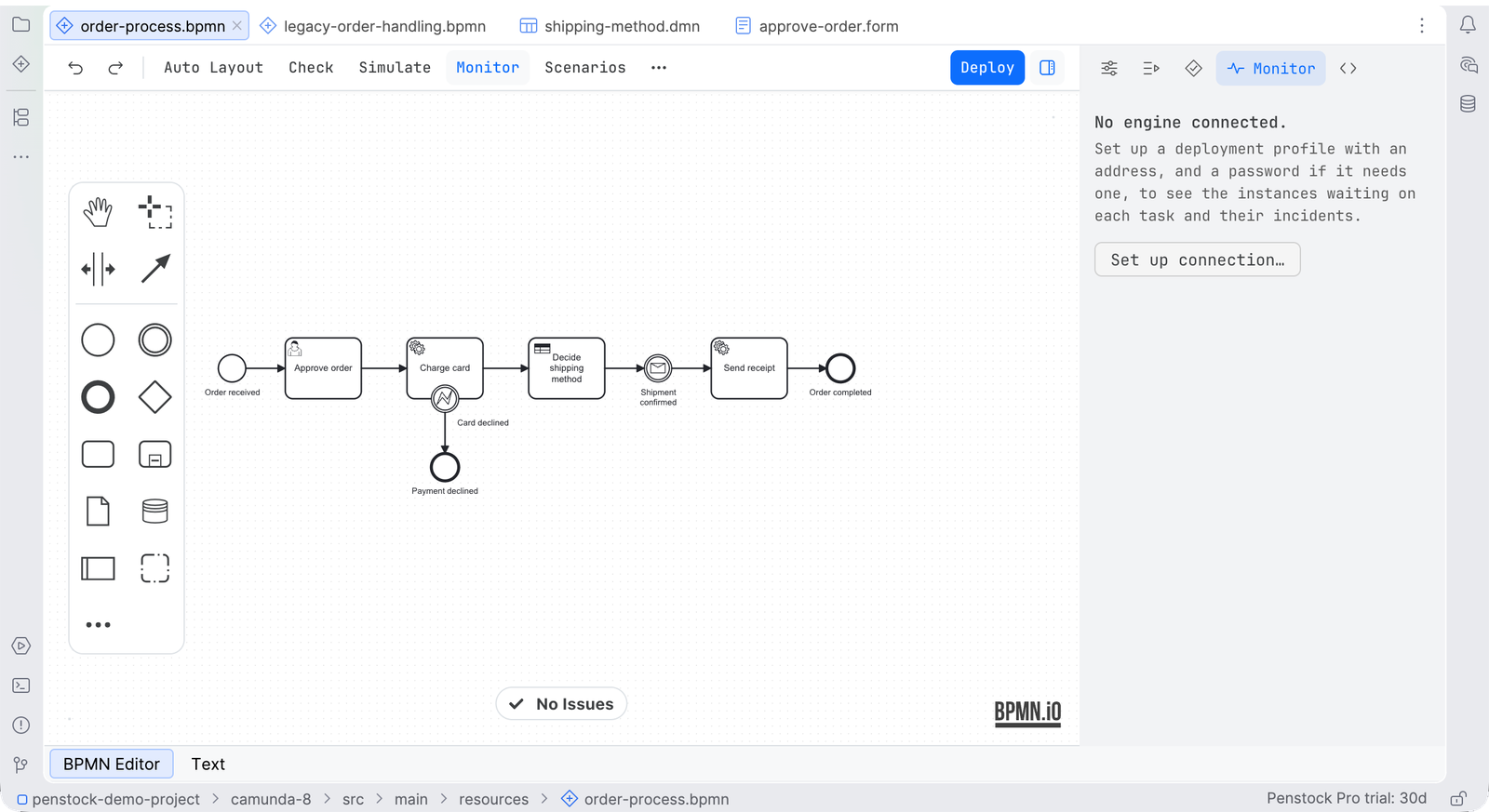Redo the last change
The height and width of the screenshot is (812, 1489).
(115, 68)
